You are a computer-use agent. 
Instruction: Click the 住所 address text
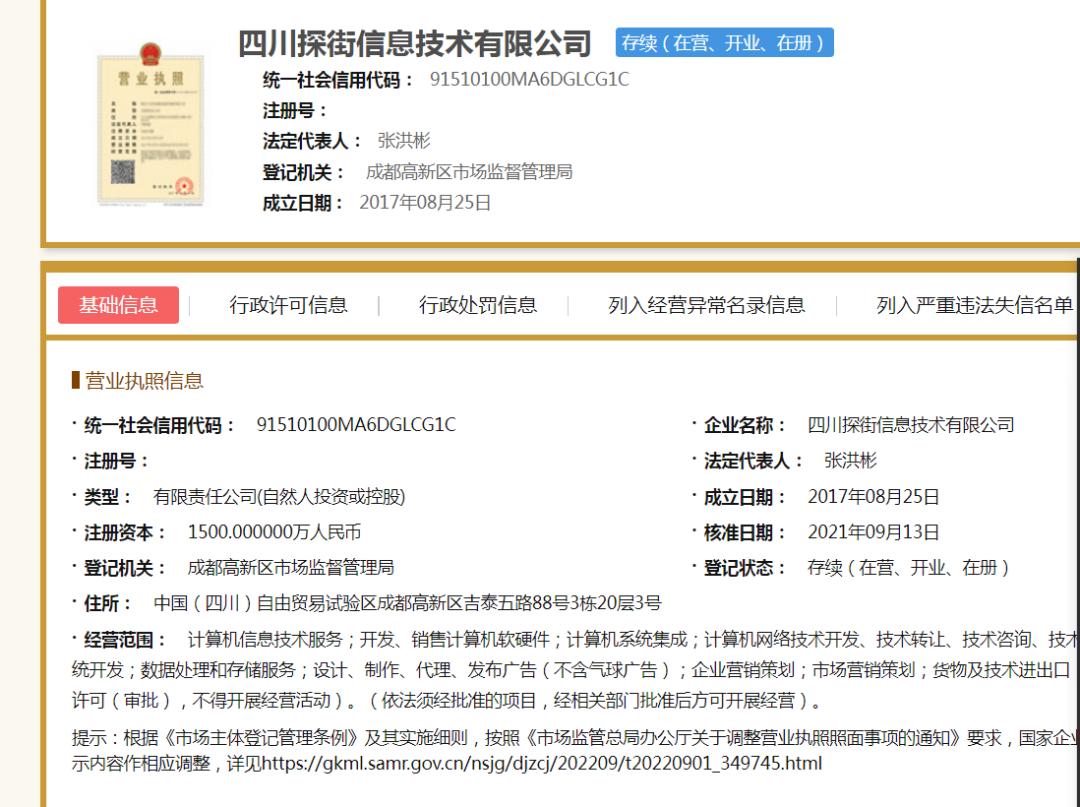tap(407, 603)
